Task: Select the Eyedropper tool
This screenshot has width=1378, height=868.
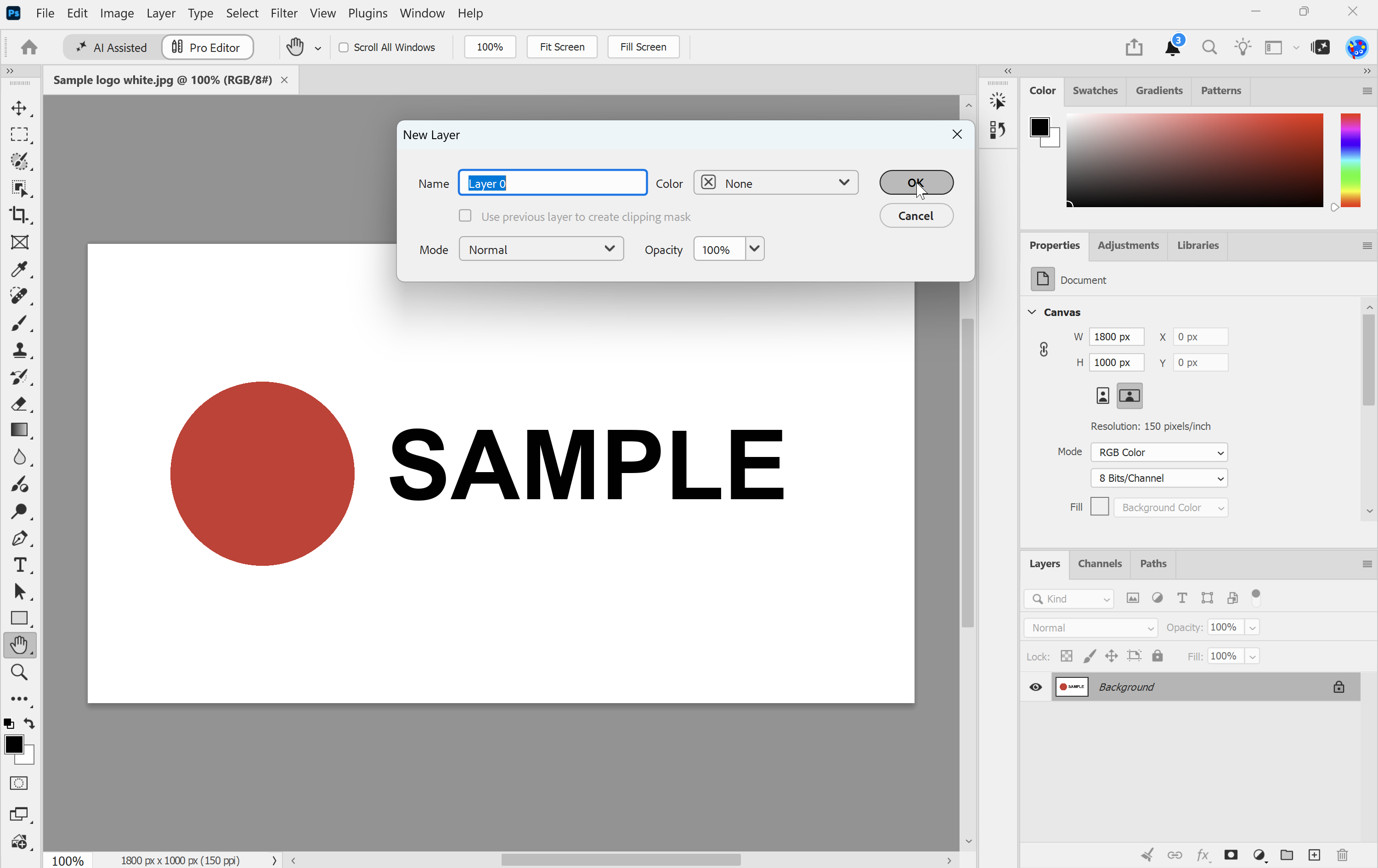Action: (19, 269)
